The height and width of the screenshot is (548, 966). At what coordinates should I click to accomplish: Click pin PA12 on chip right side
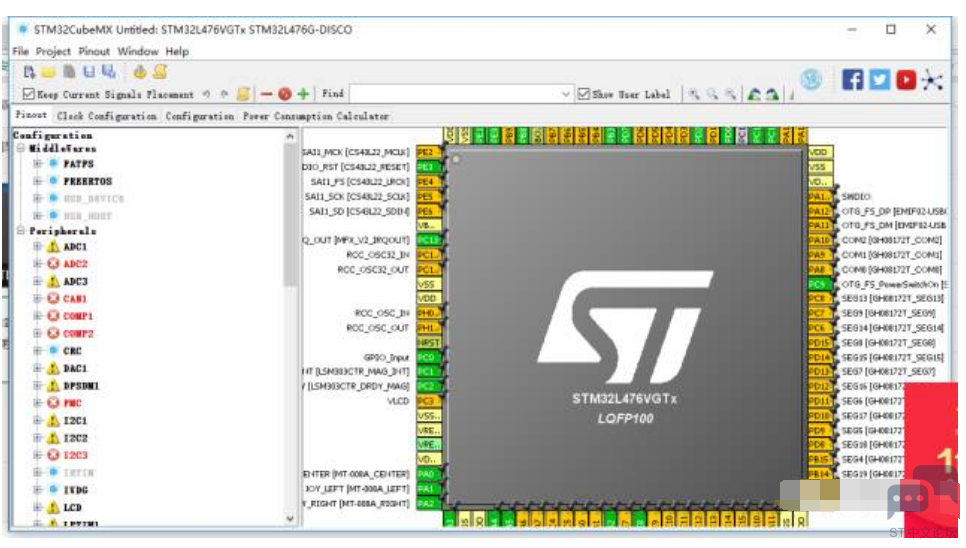[819, 211]
